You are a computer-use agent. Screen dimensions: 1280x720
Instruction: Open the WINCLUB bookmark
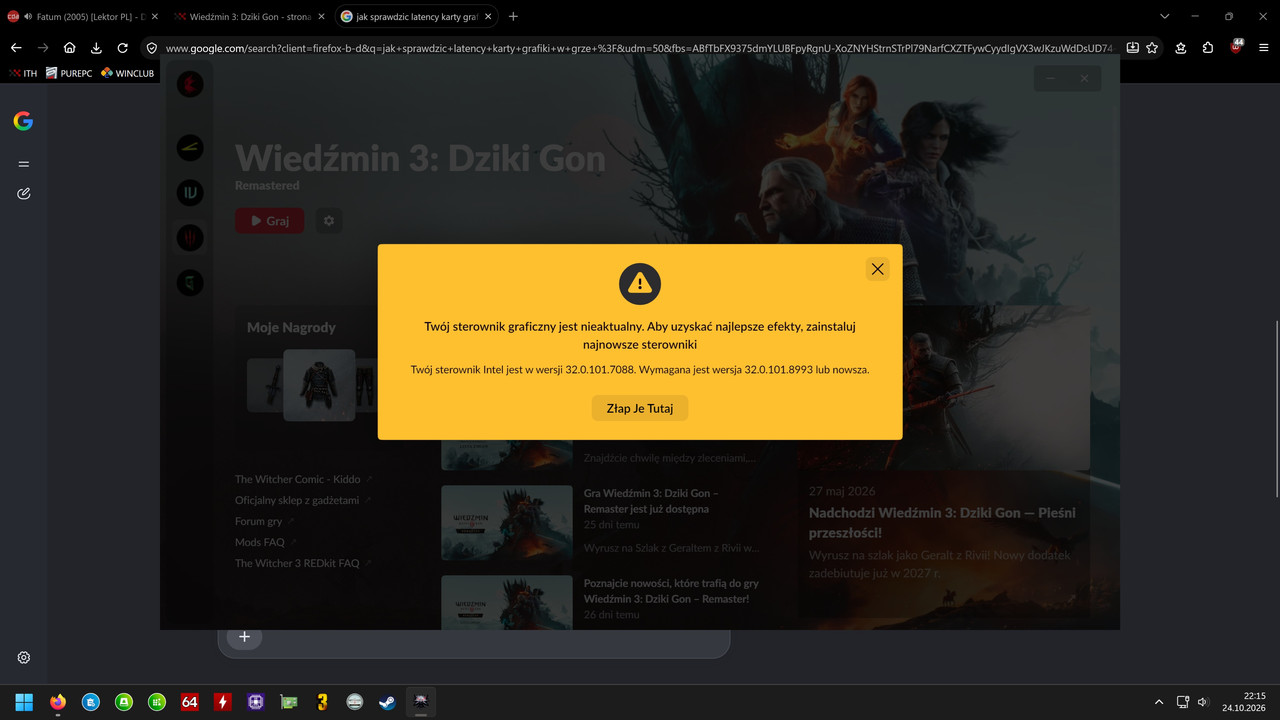127,73
